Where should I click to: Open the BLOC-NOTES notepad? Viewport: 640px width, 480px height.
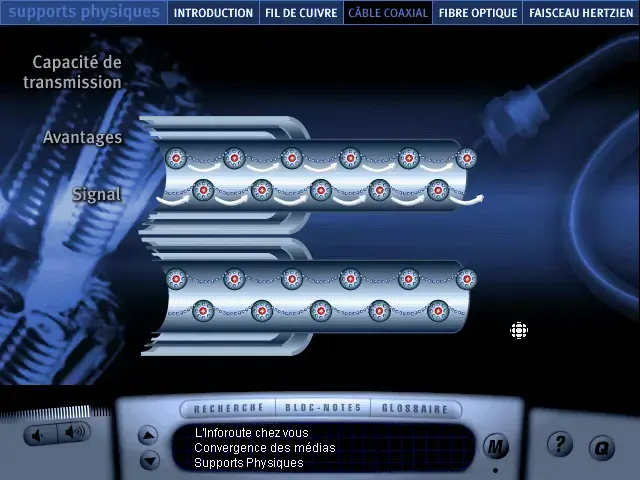[323, 408]
